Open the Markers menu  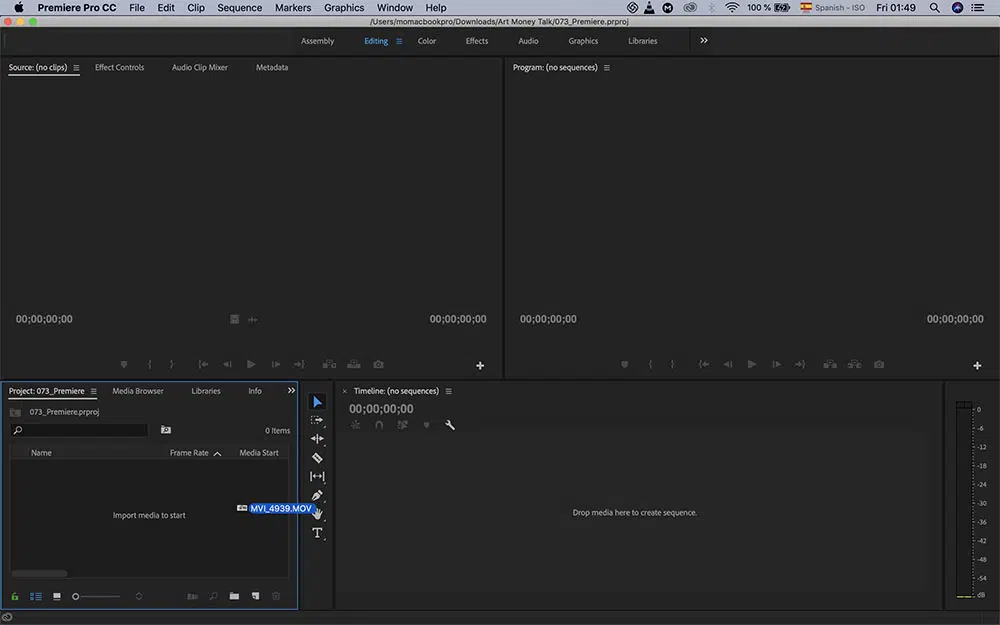click(293, 8)
